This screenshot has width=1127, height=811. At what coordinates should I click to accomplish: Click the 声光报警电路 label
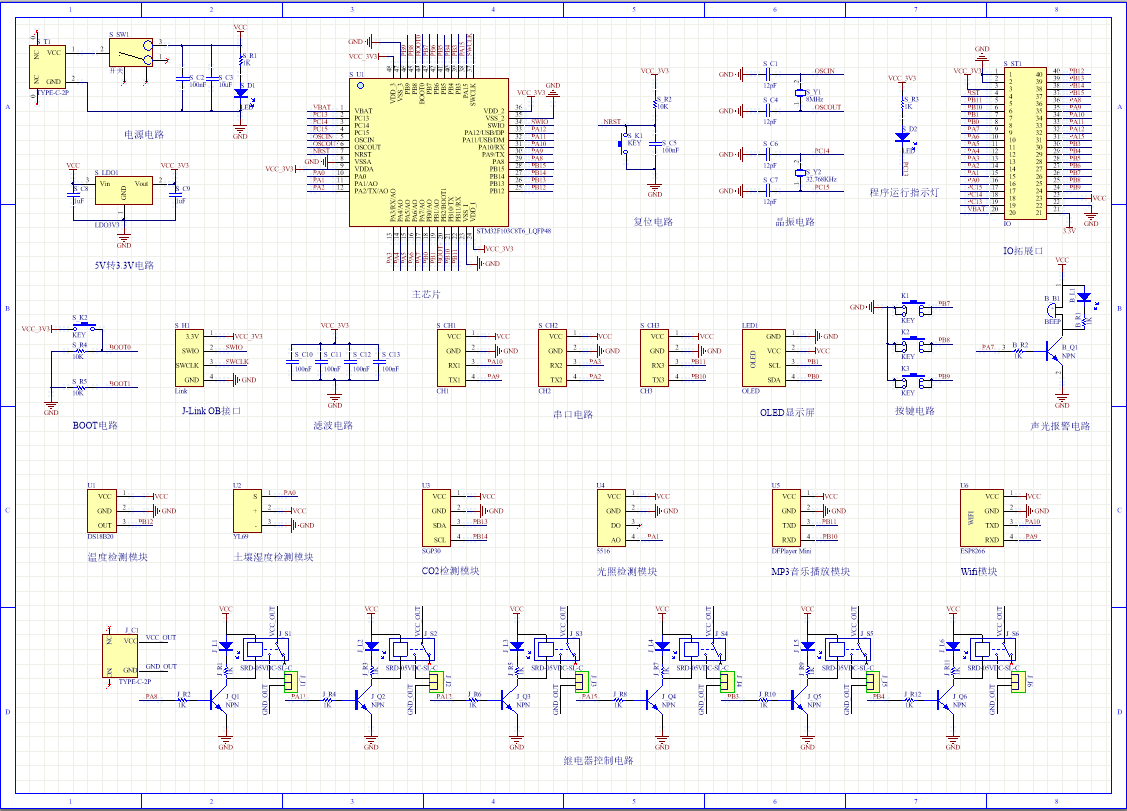pos(1060,426)
